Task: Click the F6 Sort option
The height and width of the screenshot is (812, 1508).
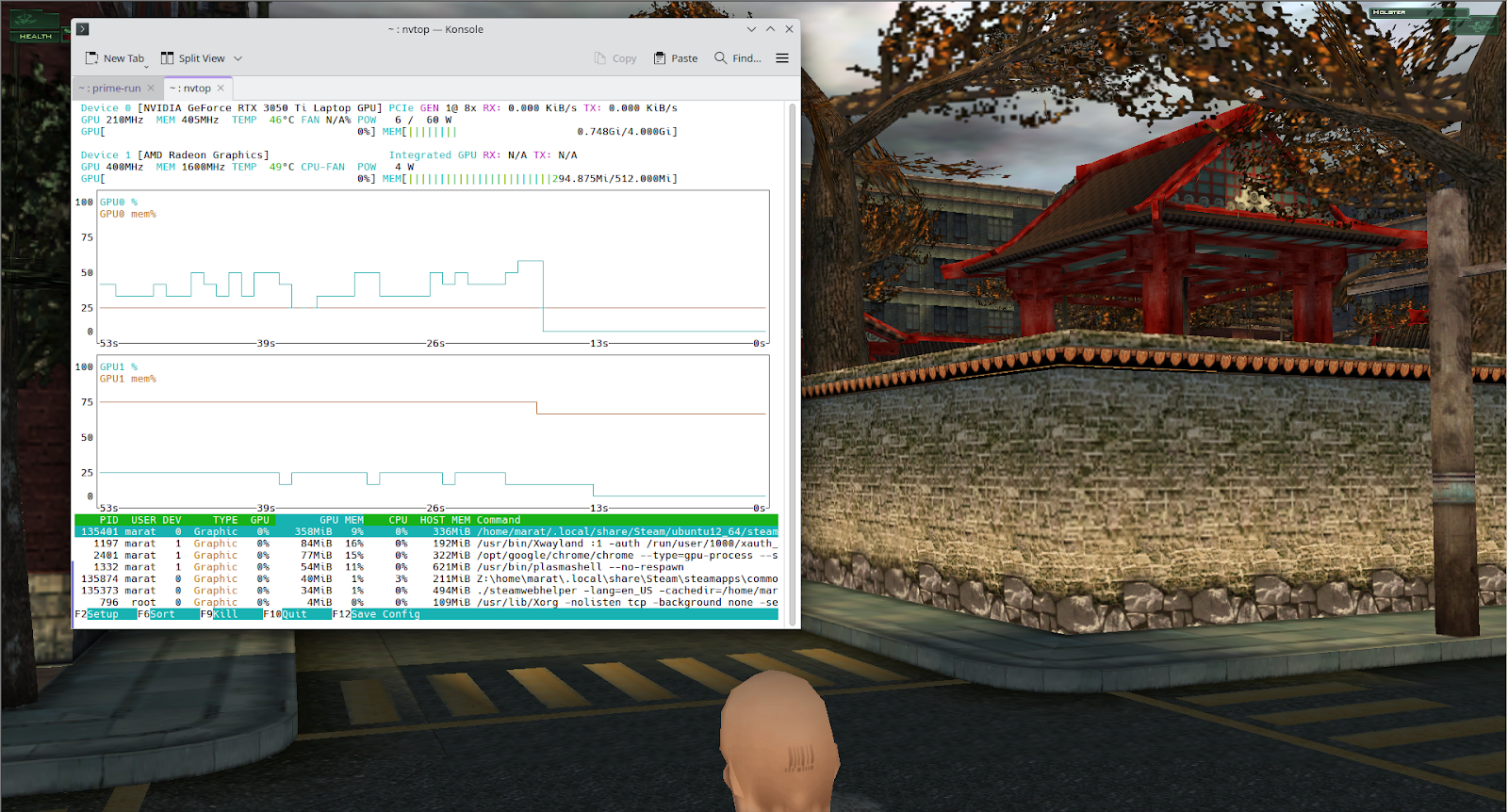Action: pyautogui.click(x=156, y=614)
